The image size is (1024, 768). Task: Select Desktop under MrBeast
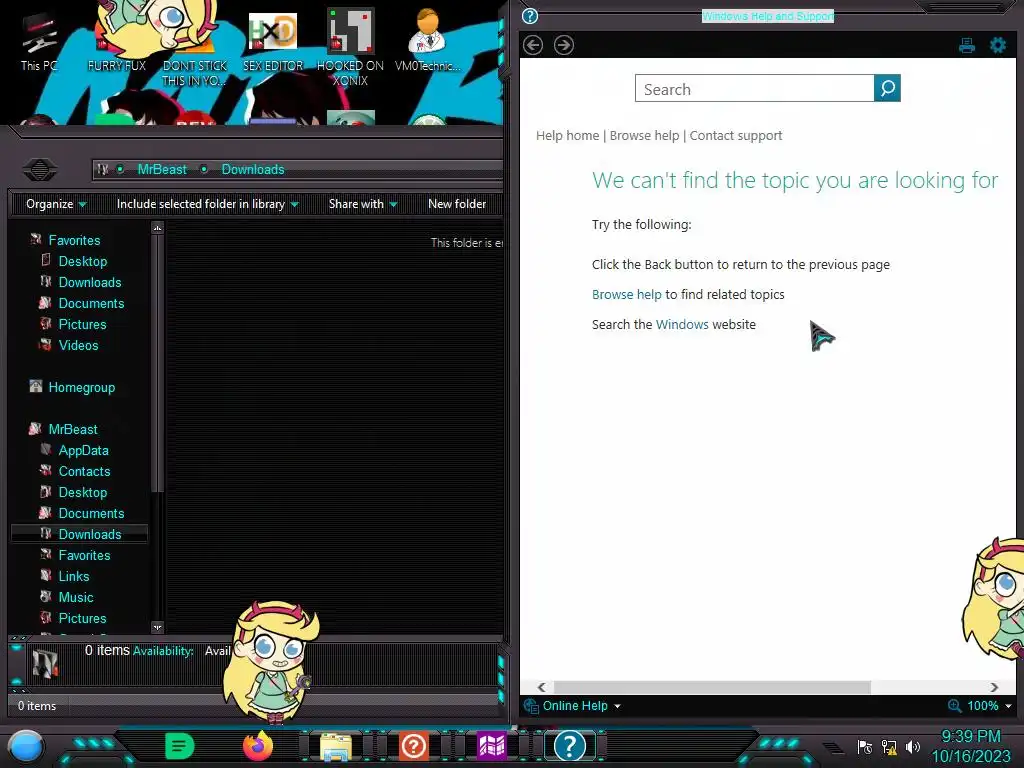(82, 492)
